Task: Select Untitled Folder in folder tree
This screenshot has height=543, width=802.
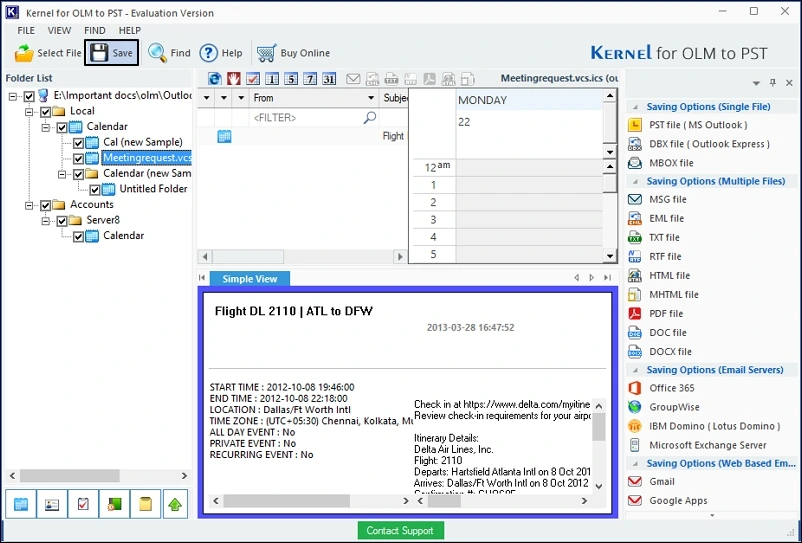Action: click(x=153, y=189)
